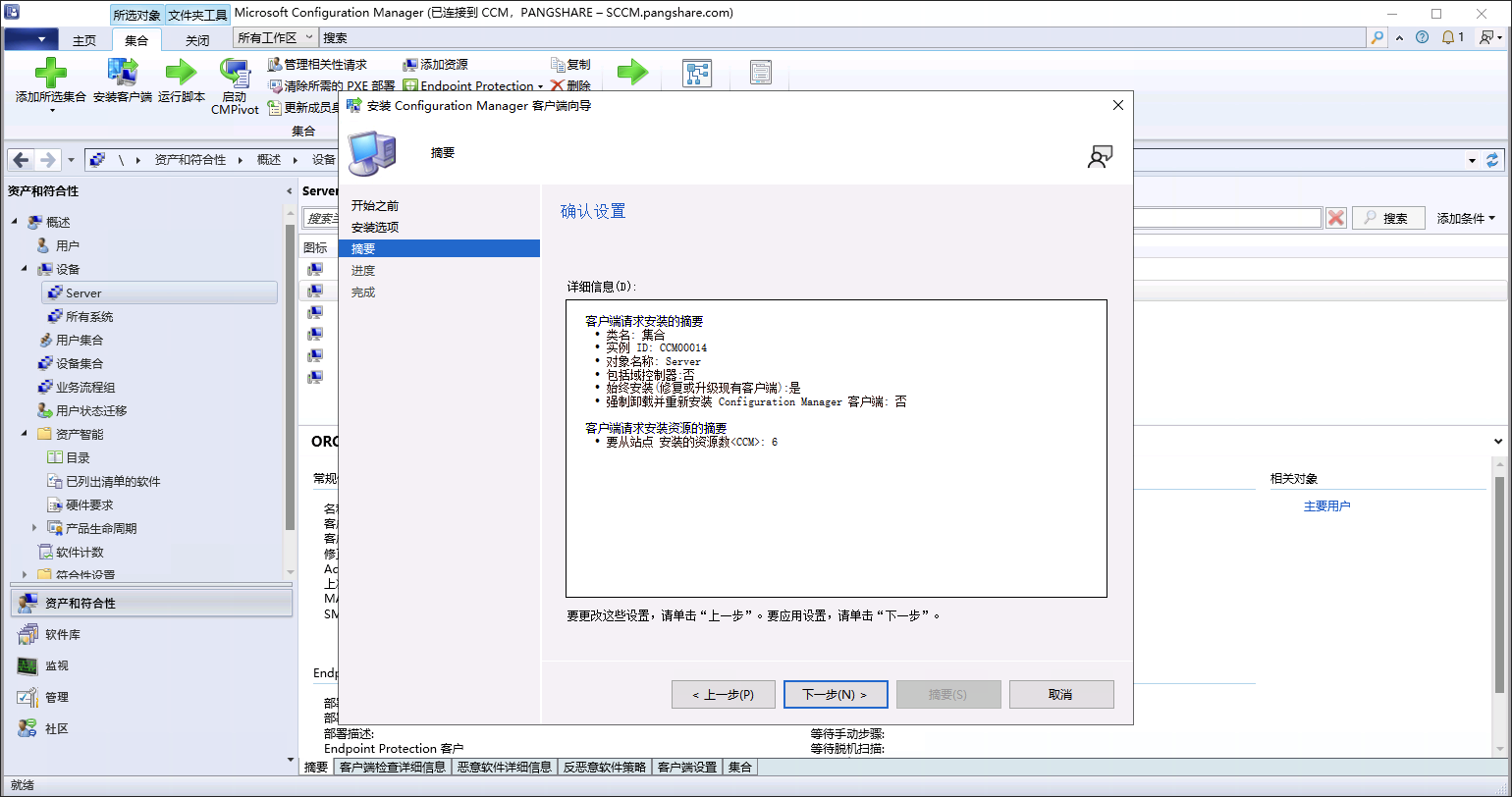This screenshot has width=1512, height=797.
Task: Click the hierarchy diagram ribbon icon
Action: [x=697, y=74]
